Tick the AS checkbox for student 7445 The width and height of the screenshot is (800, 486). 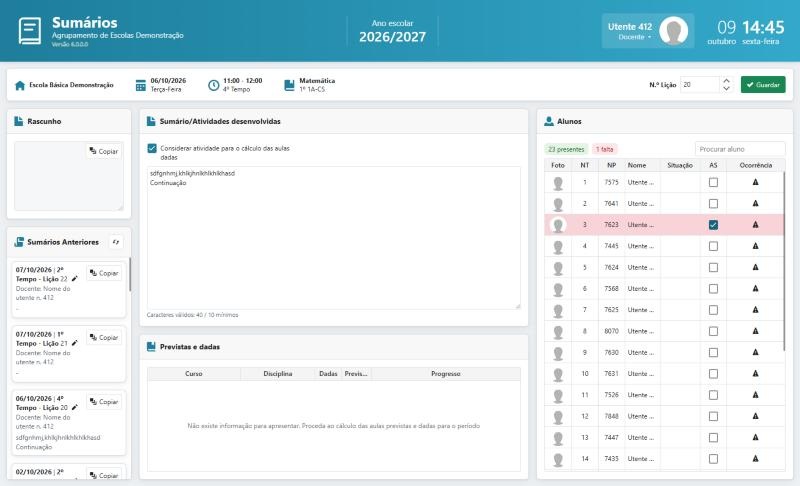(713, 246)
